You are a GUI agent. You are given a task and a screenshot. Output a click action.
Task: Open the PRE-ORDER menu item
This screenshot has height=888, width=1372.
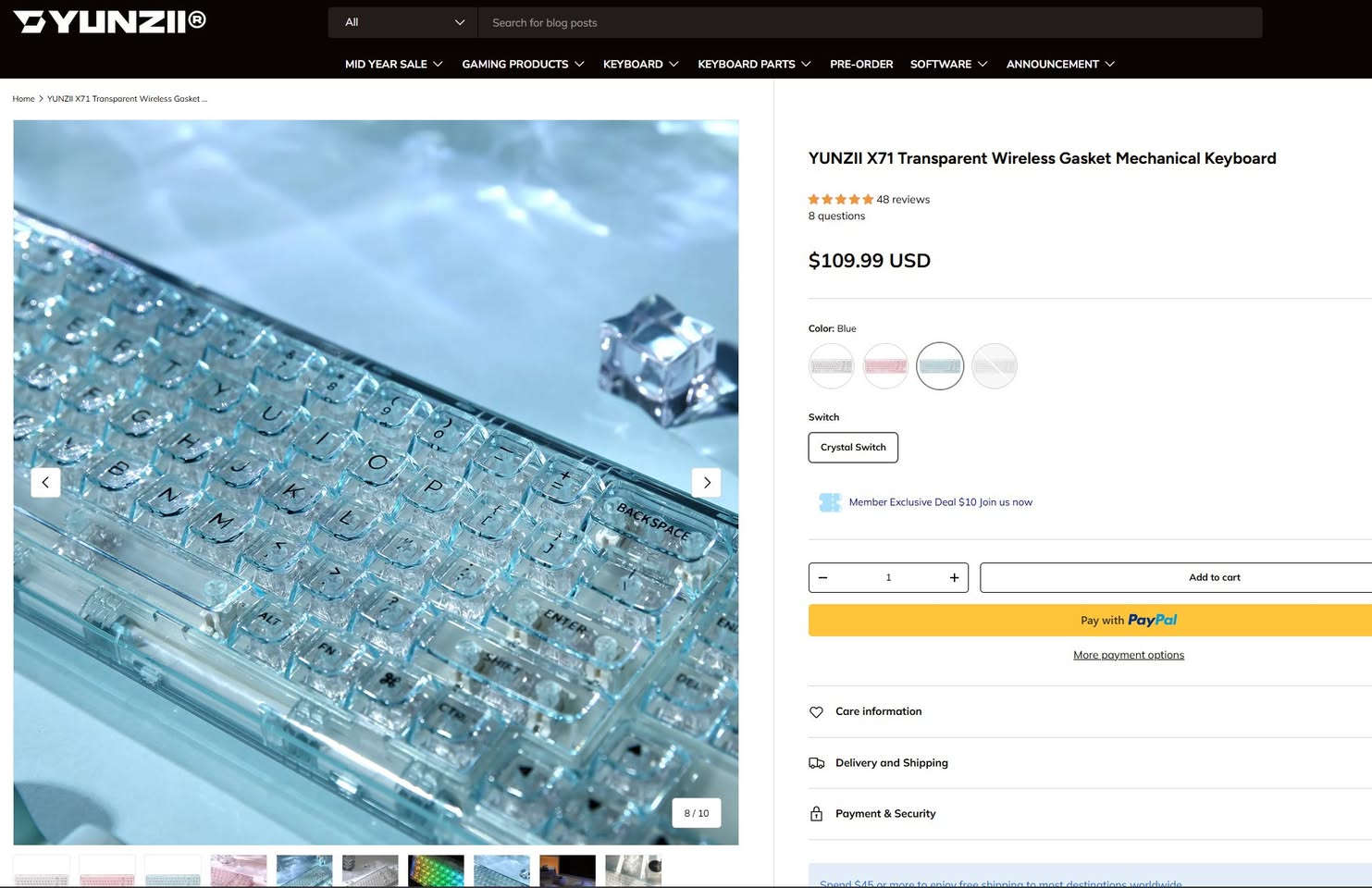(x=860, y=64)
